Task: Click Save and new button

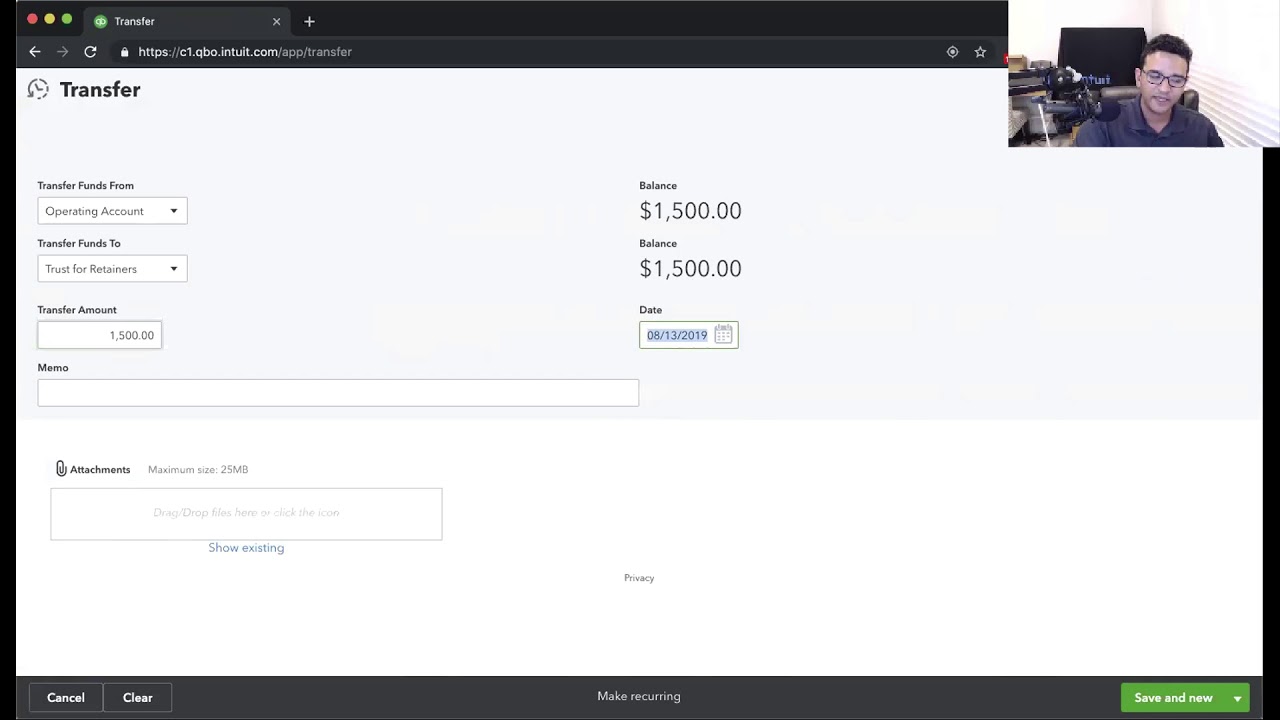Action: pos(1174,698)
